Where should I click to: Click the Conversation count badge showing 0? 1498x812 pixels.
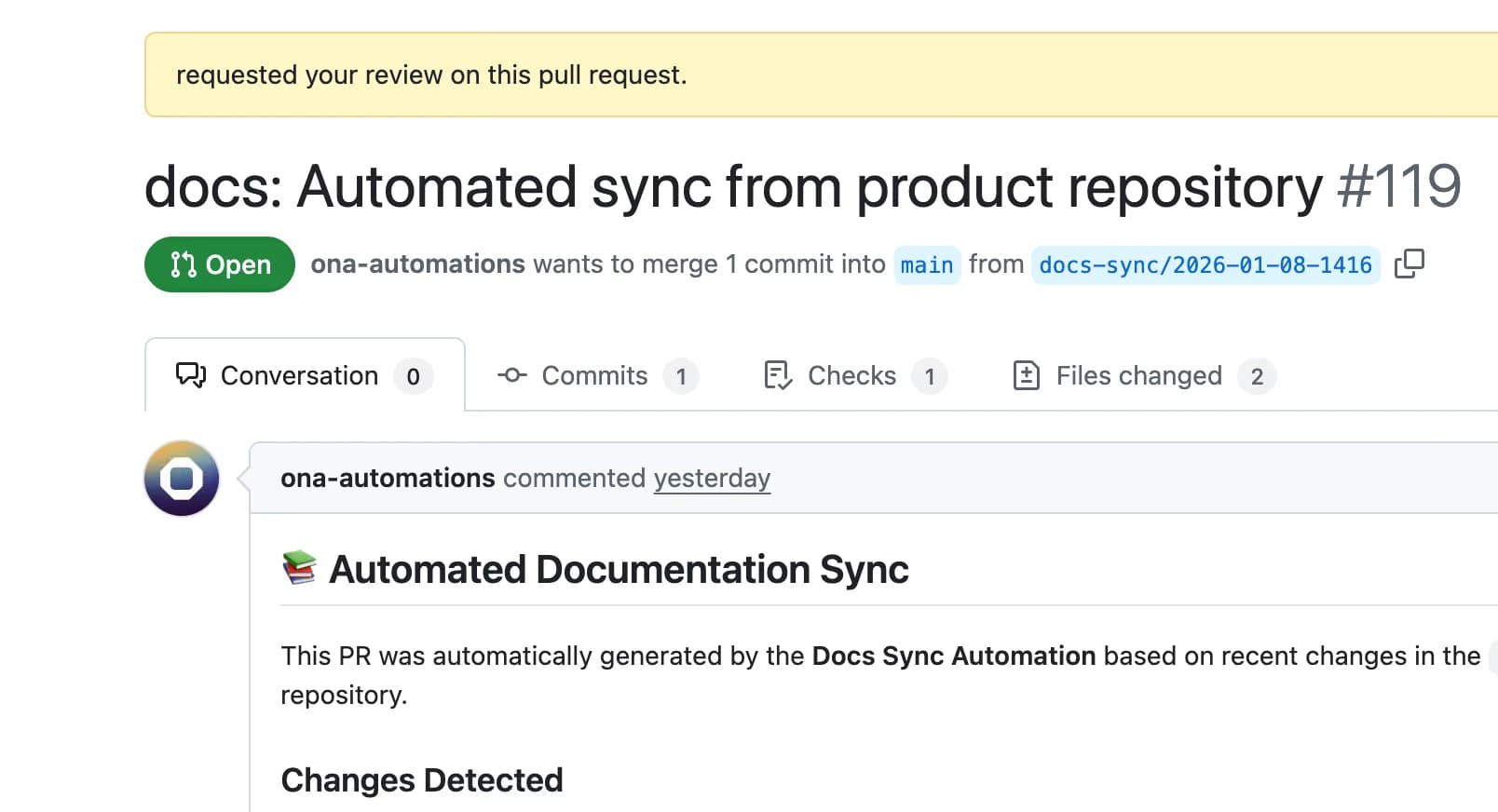point(413,376)
